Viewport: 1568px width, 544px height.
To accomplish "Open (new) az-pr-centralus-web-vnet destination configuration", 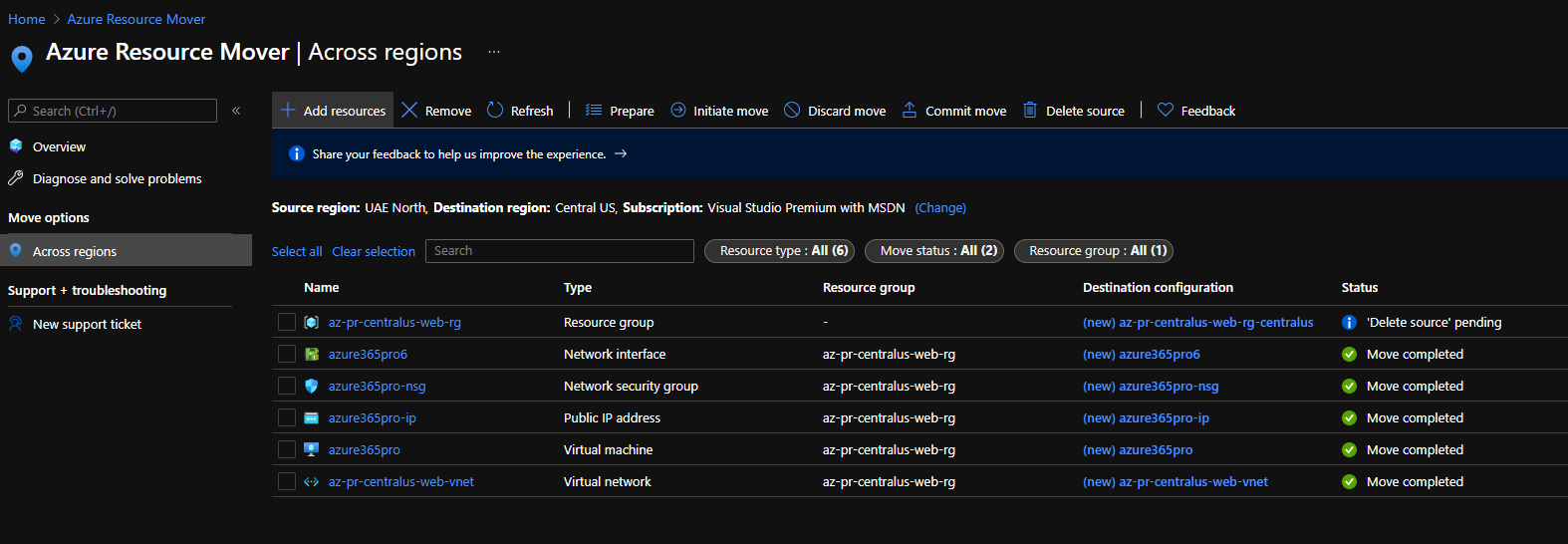I will click(1176, 481).
